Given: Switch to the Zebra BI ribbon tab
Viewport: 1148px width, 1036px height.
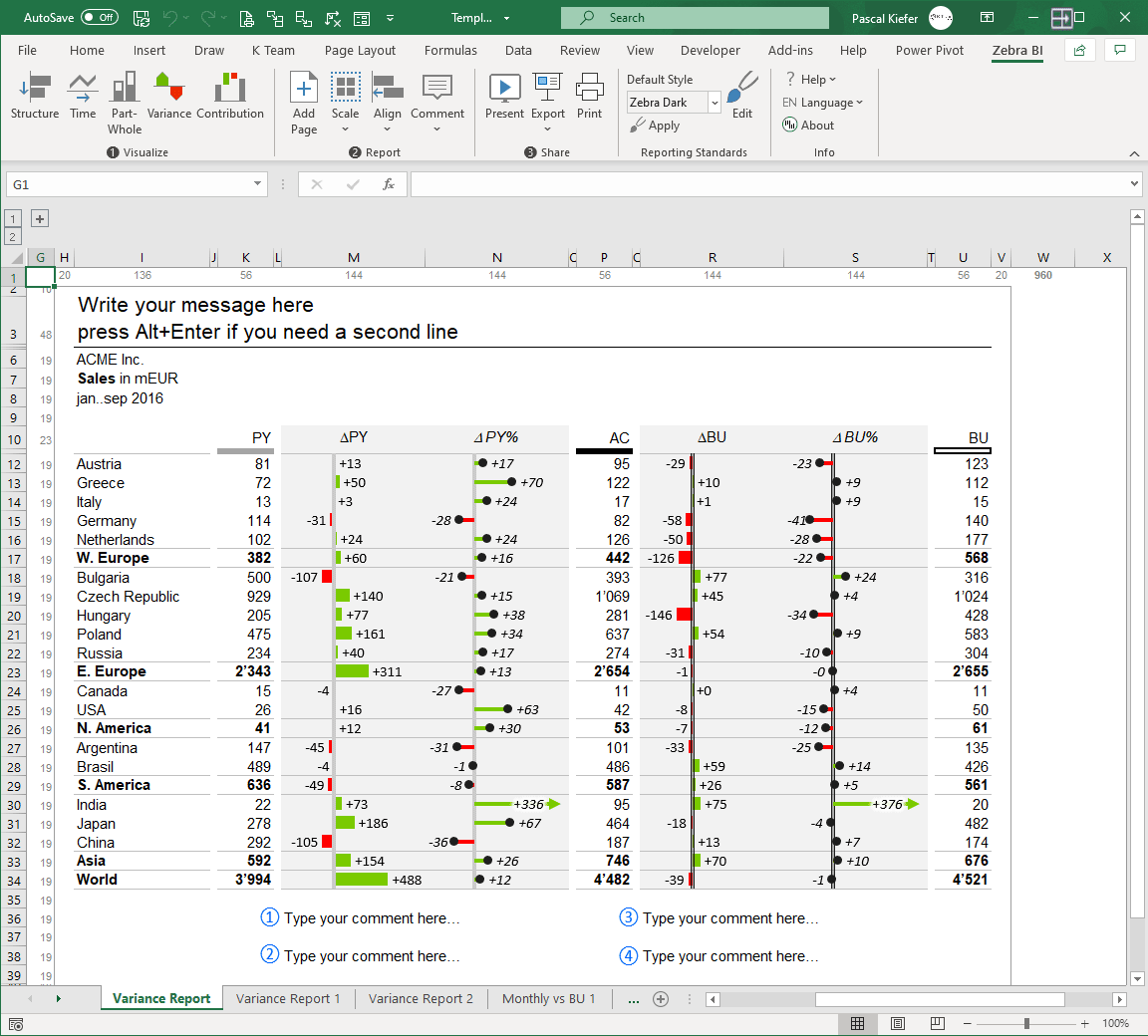Looking at the screenshot, I should pos(1017,50).
